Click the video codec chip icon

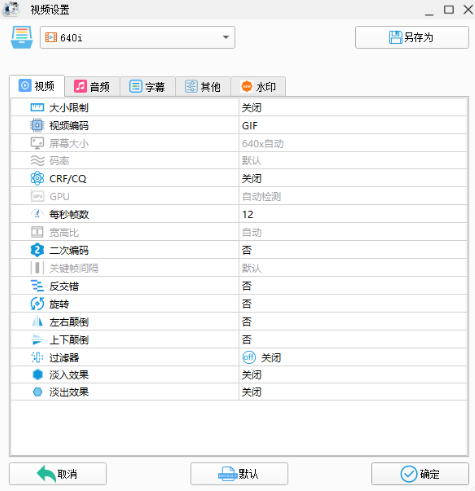pos(37,125)
